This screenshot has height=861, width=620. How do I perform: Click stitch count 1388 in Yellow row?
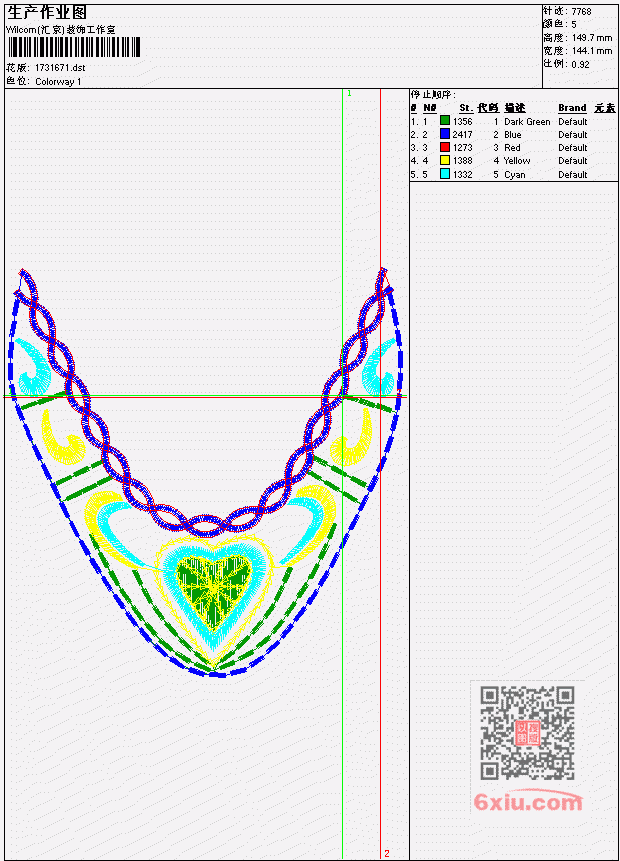click(x=462, y=161)
